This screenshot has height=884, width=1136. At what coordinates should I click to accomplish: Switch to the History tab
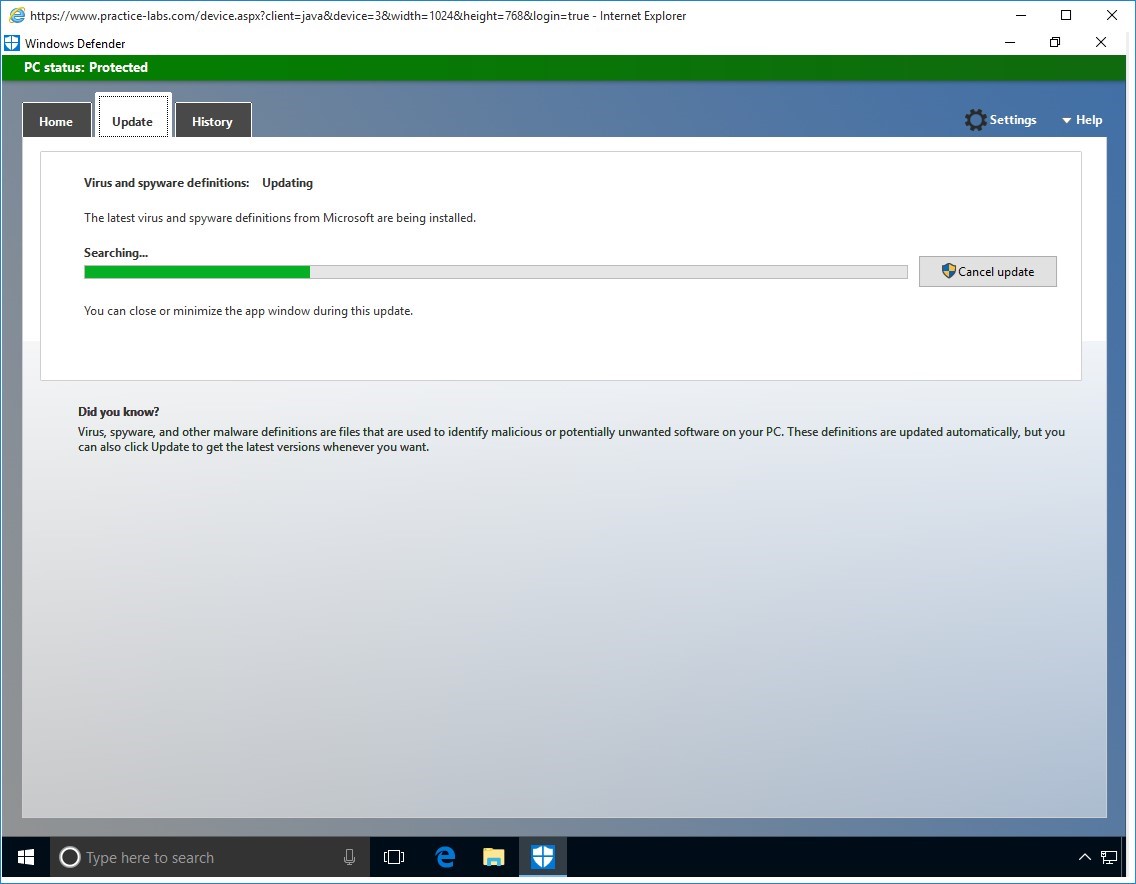tap(213, 120)
